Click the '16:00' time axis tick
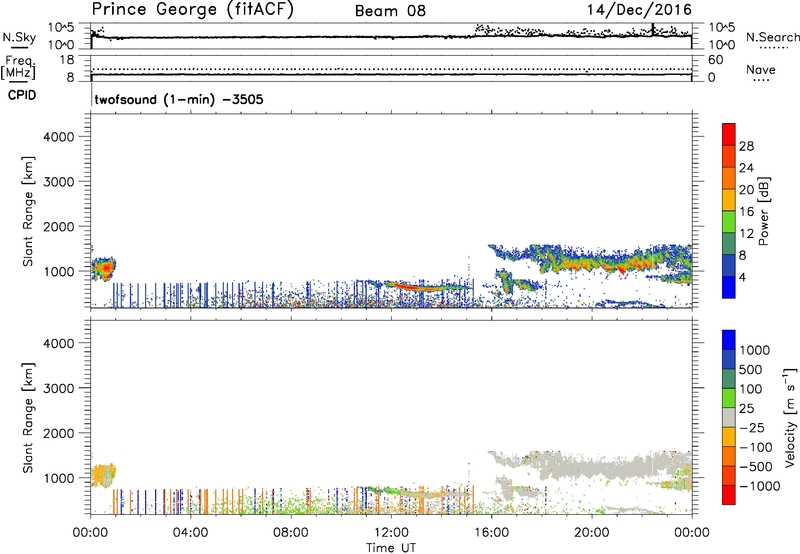The height and width of the screenshot is (554, 800). 491,533
